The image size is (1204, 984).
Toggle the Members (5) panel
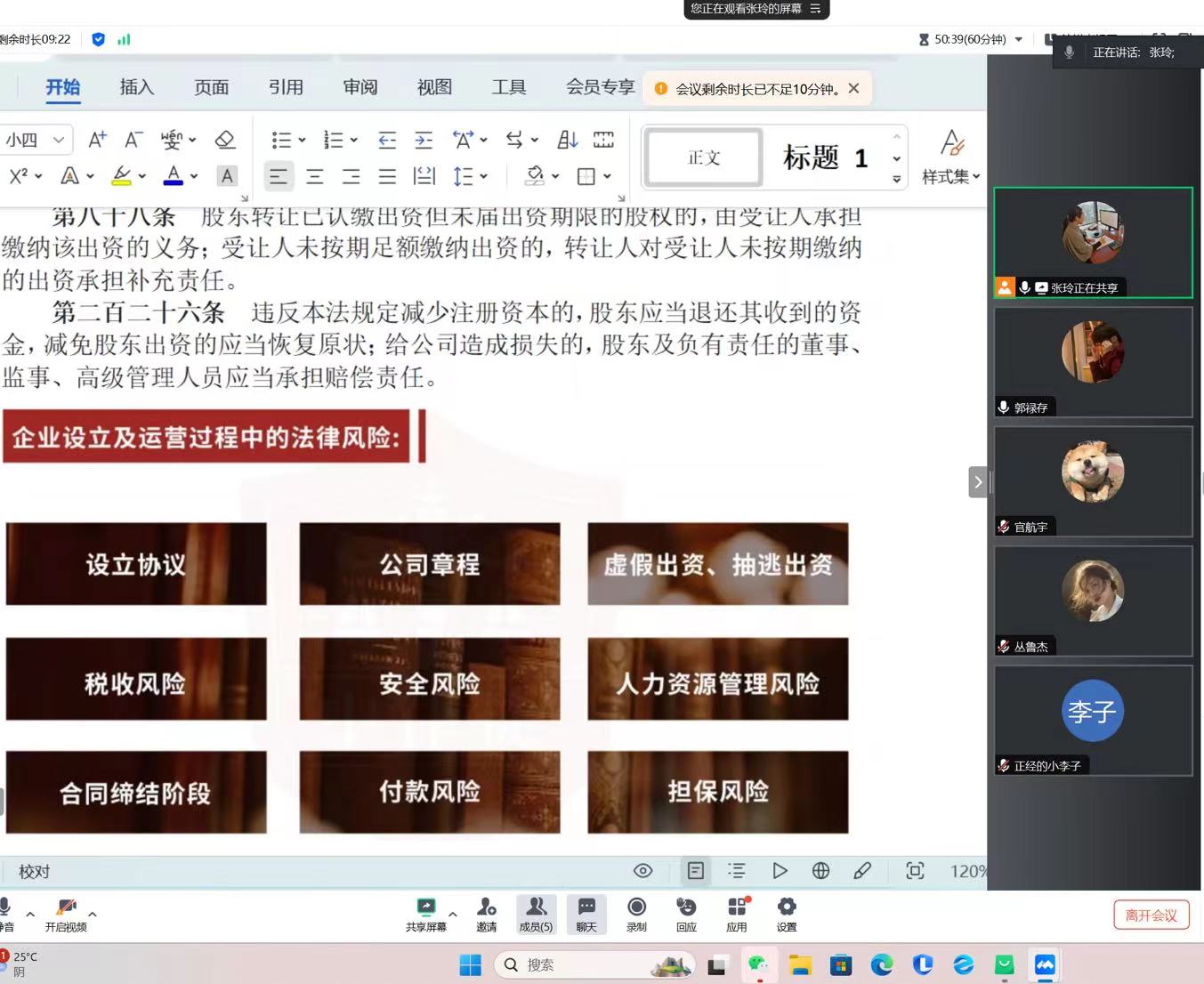pyautogui.click(x=536, y=914)
